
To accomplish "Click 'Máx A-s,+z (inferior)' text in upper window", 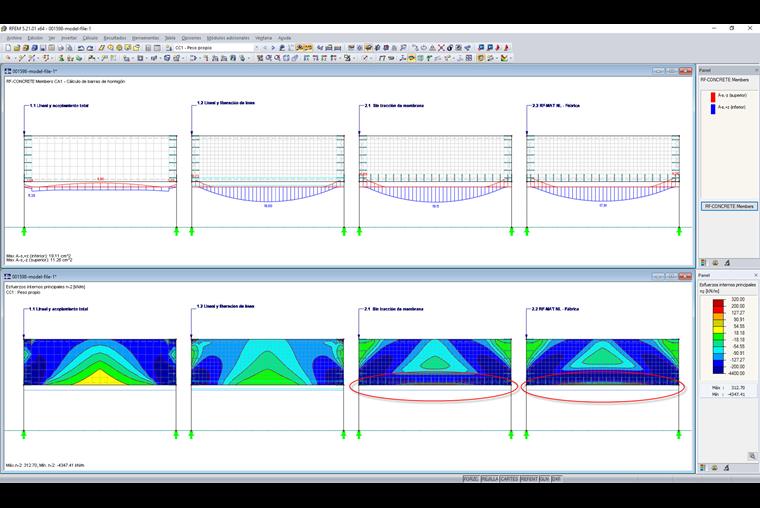I will click(39, 255).
